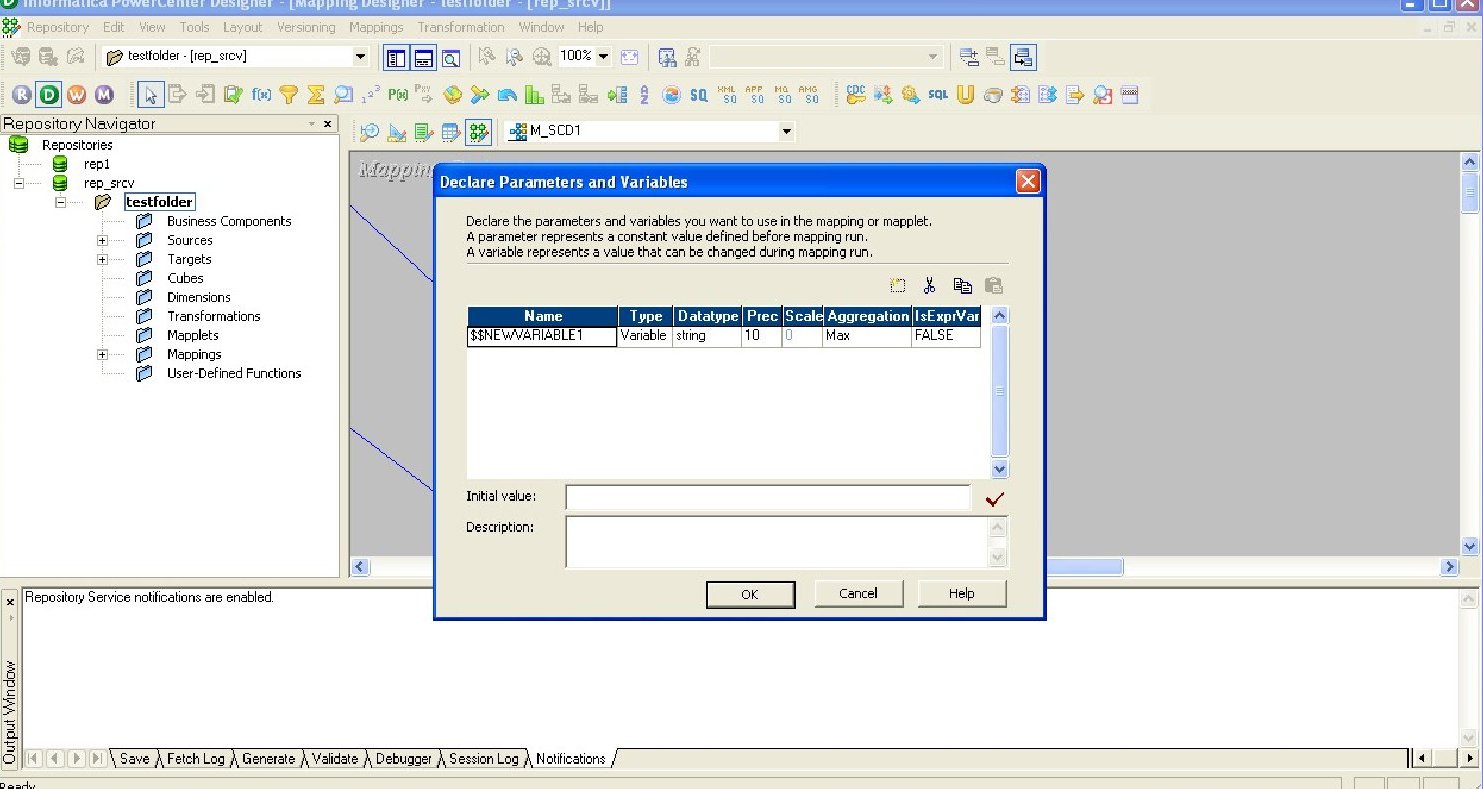Cut the selected variable row
The image size is (1483, 789).
[929, 285]
